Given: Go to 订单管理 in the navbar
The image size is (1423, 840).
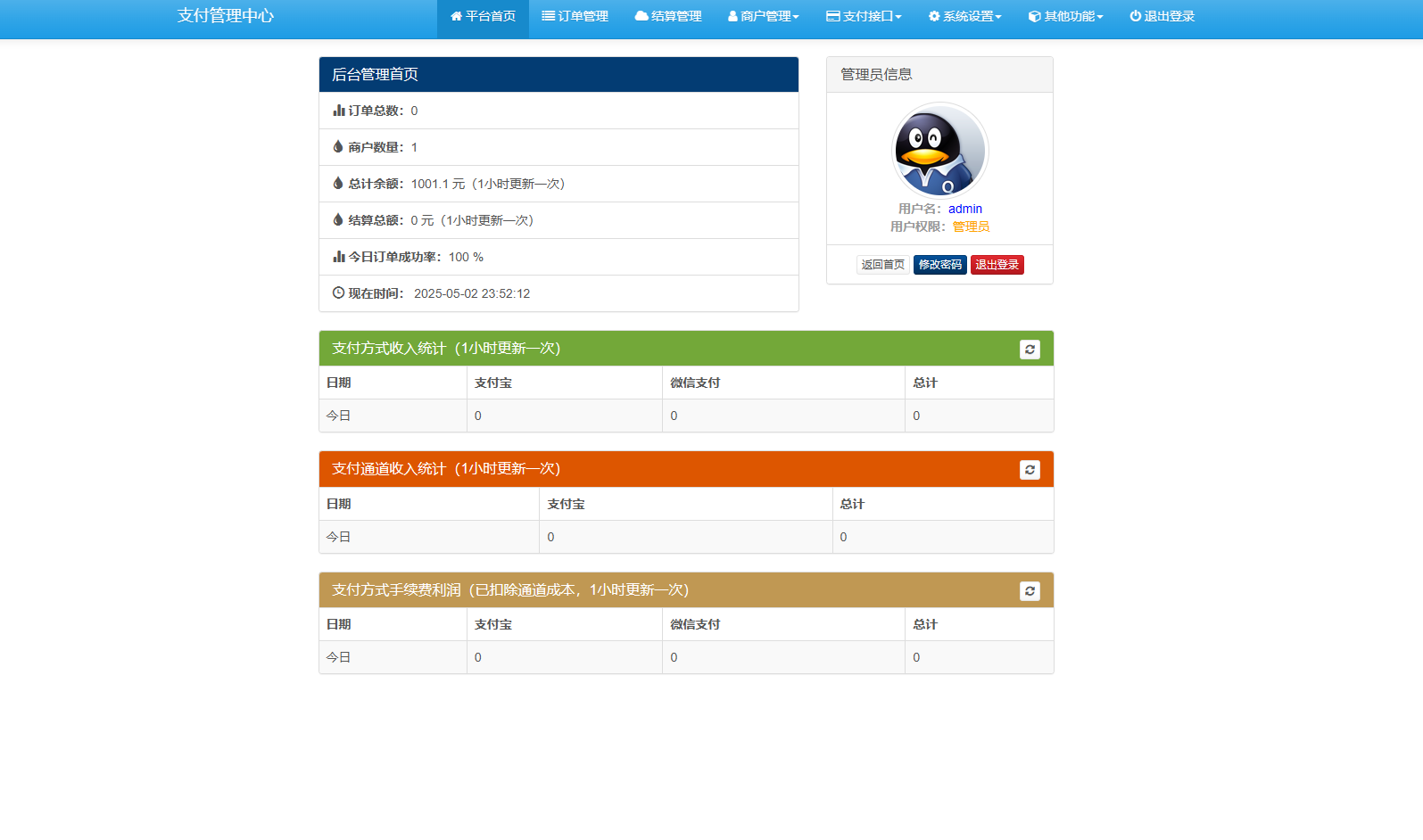Looking at the screenshot, I should [x=575, y=16].
